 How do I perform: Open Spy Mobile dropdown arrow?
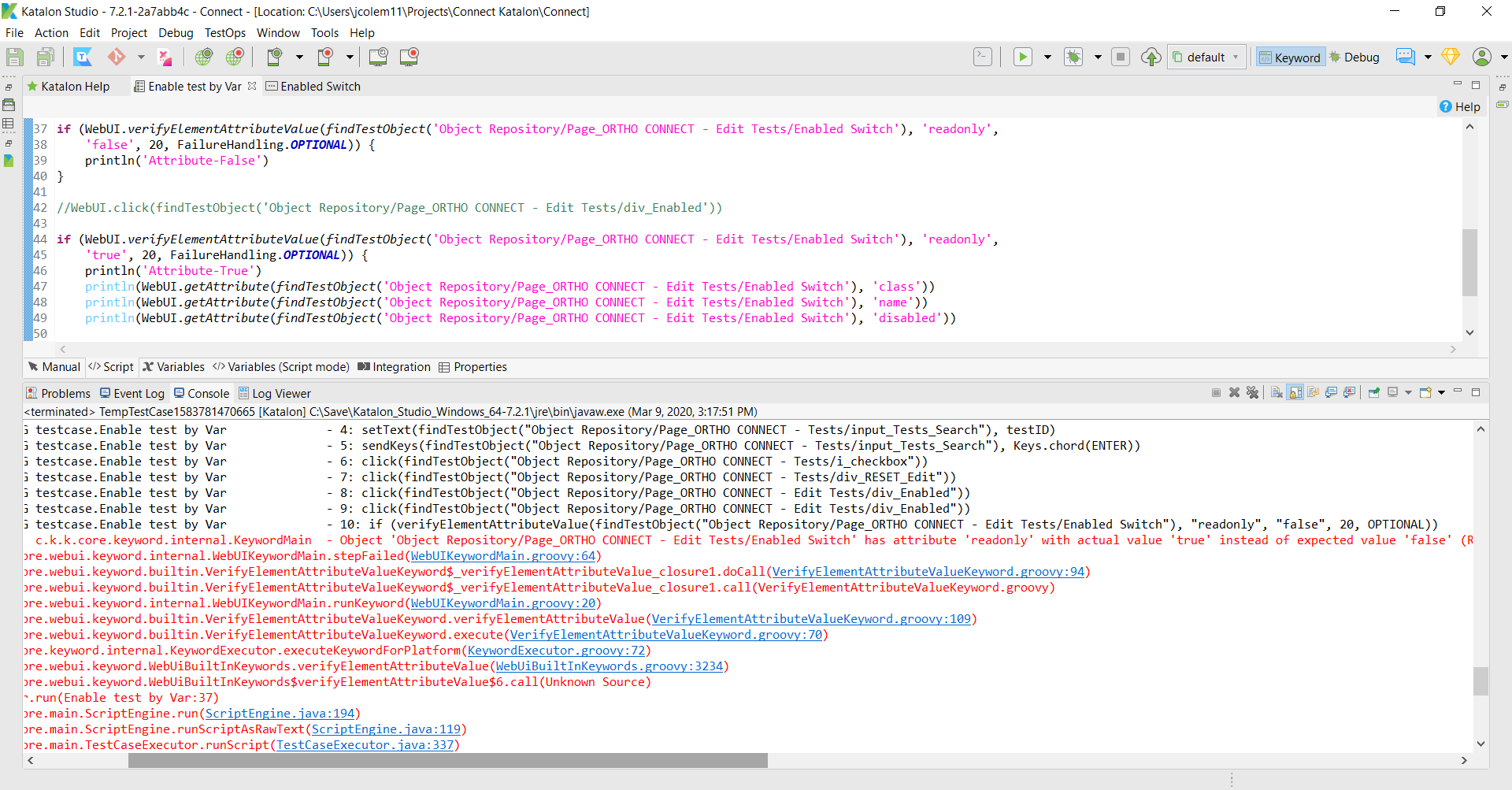[x=299, y=57]
